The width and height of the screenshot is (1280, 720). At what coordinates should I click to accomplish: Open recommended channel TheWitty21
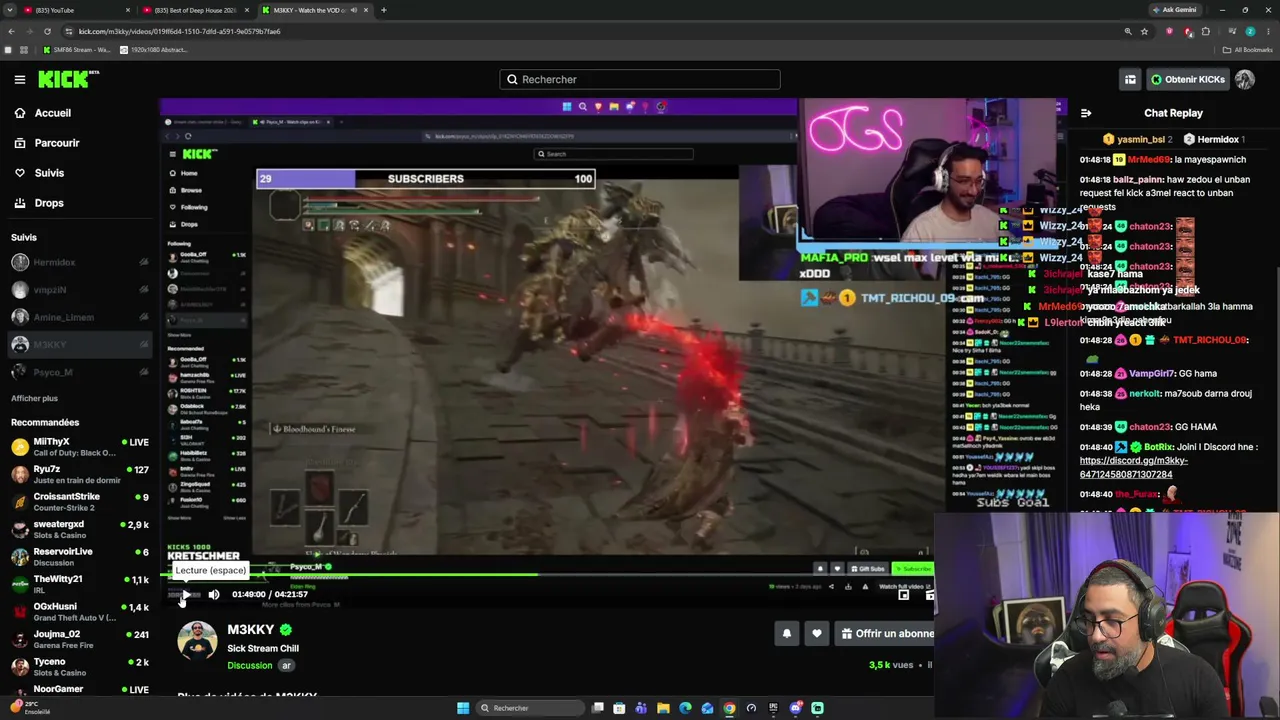click(x=80, y=584)
